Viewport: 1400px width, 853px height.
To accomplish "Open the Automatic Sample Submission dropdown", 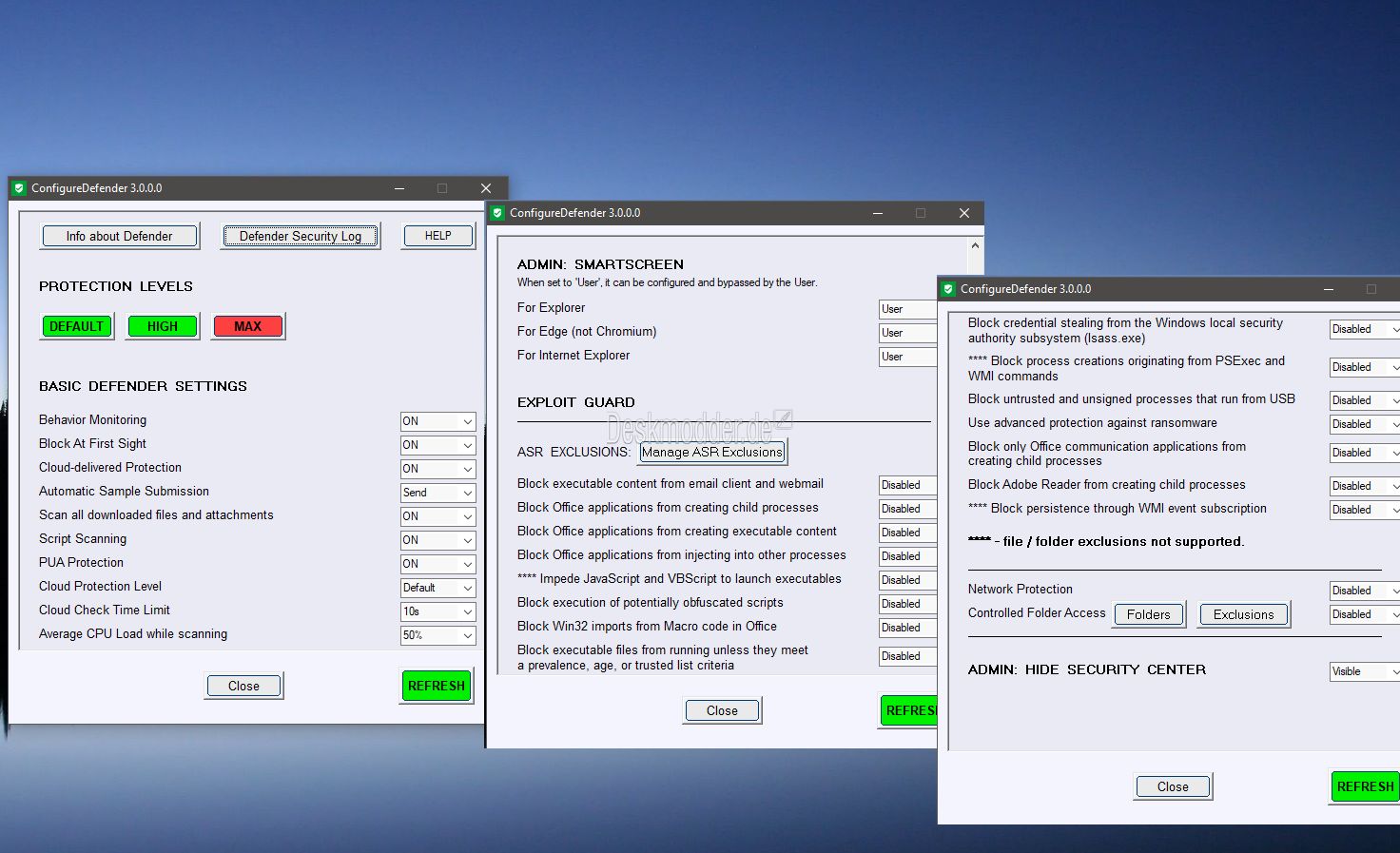I will pos(437,493).
